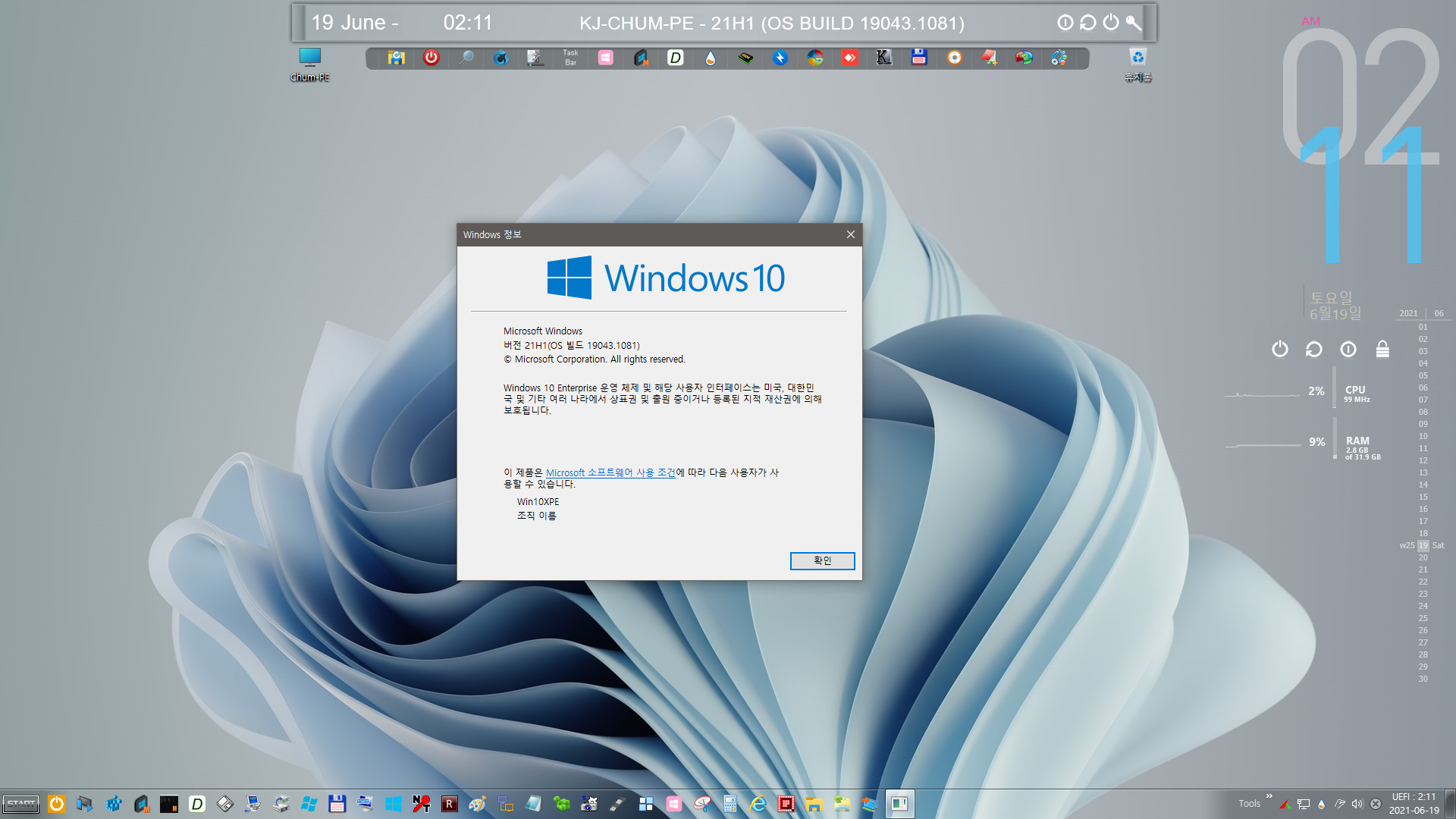Close the Windows 정보 dialog
This screenshot has height=819, width=1456.
tap(850, 234)
